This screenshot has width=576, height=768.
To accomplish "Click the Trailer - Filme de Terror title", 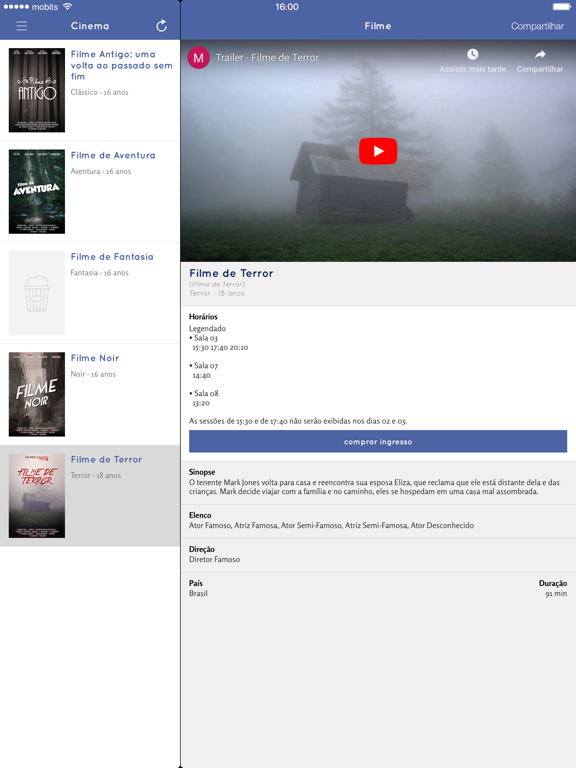I will [267, 58].
